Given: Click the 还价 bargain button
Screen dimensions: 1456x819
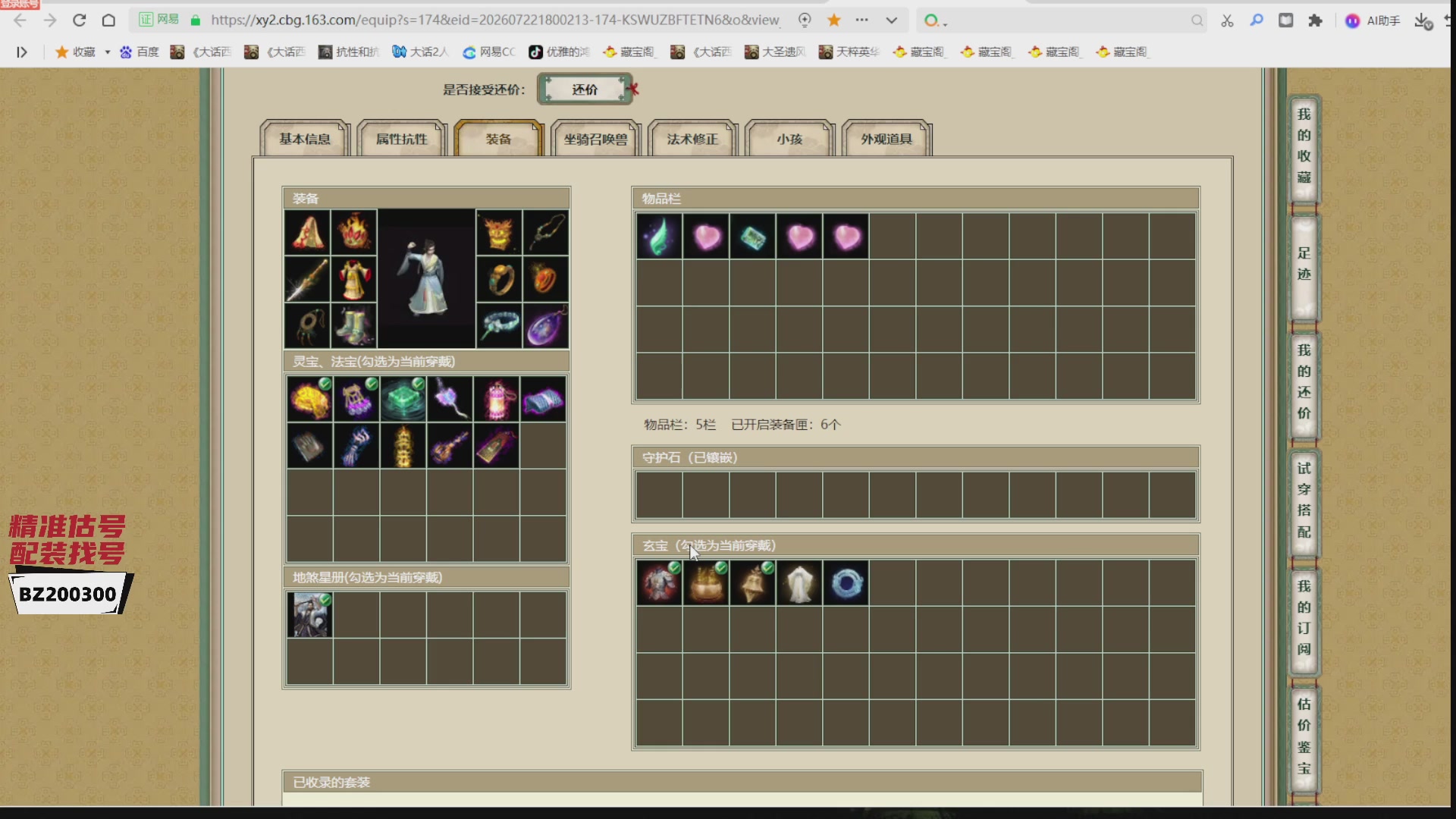Looking at the screenshot, I should click(x=585, y=89).
